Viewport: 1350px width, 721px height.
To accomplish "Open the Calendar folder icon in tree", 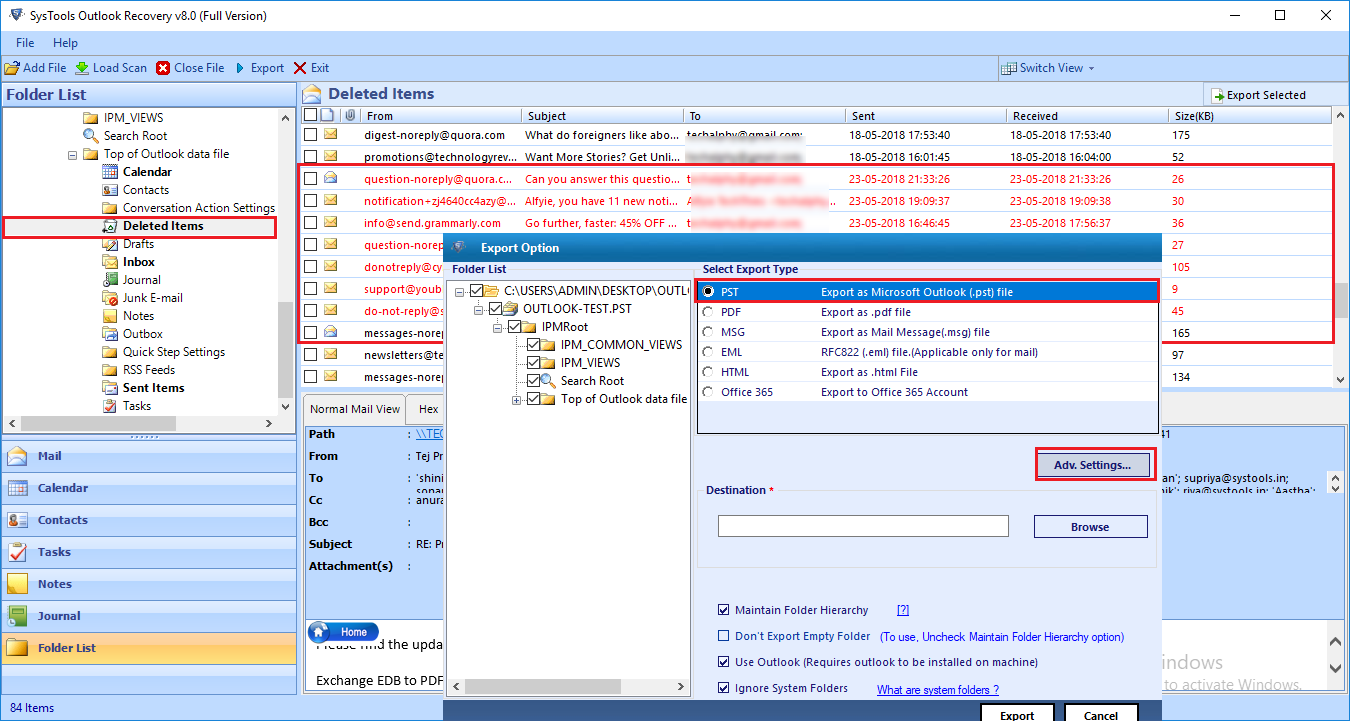I will (110, 172).
